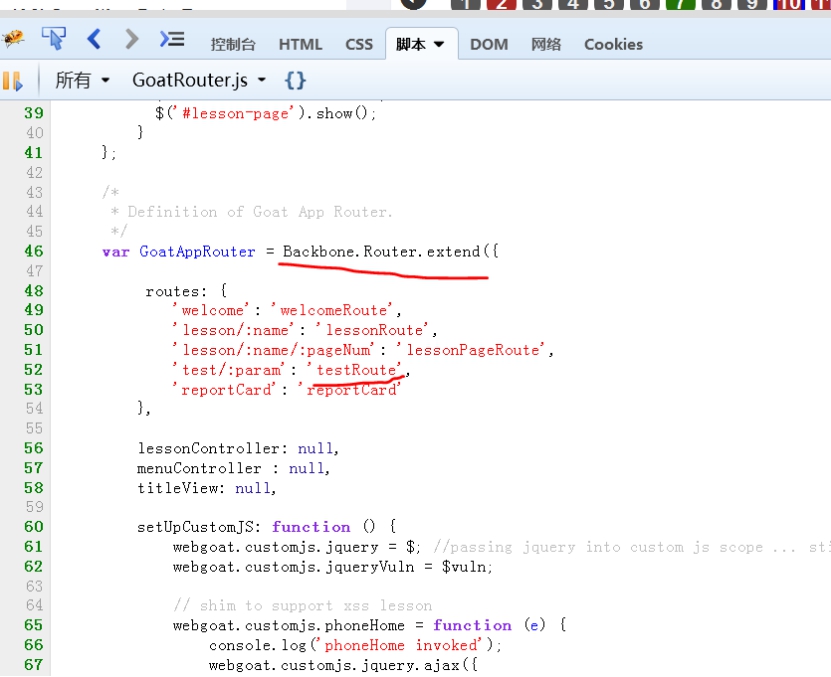The image size is (831, 677).
Task: Click "webgoat.customjs.jquery.ajax({" line
Action: [343, 665]
